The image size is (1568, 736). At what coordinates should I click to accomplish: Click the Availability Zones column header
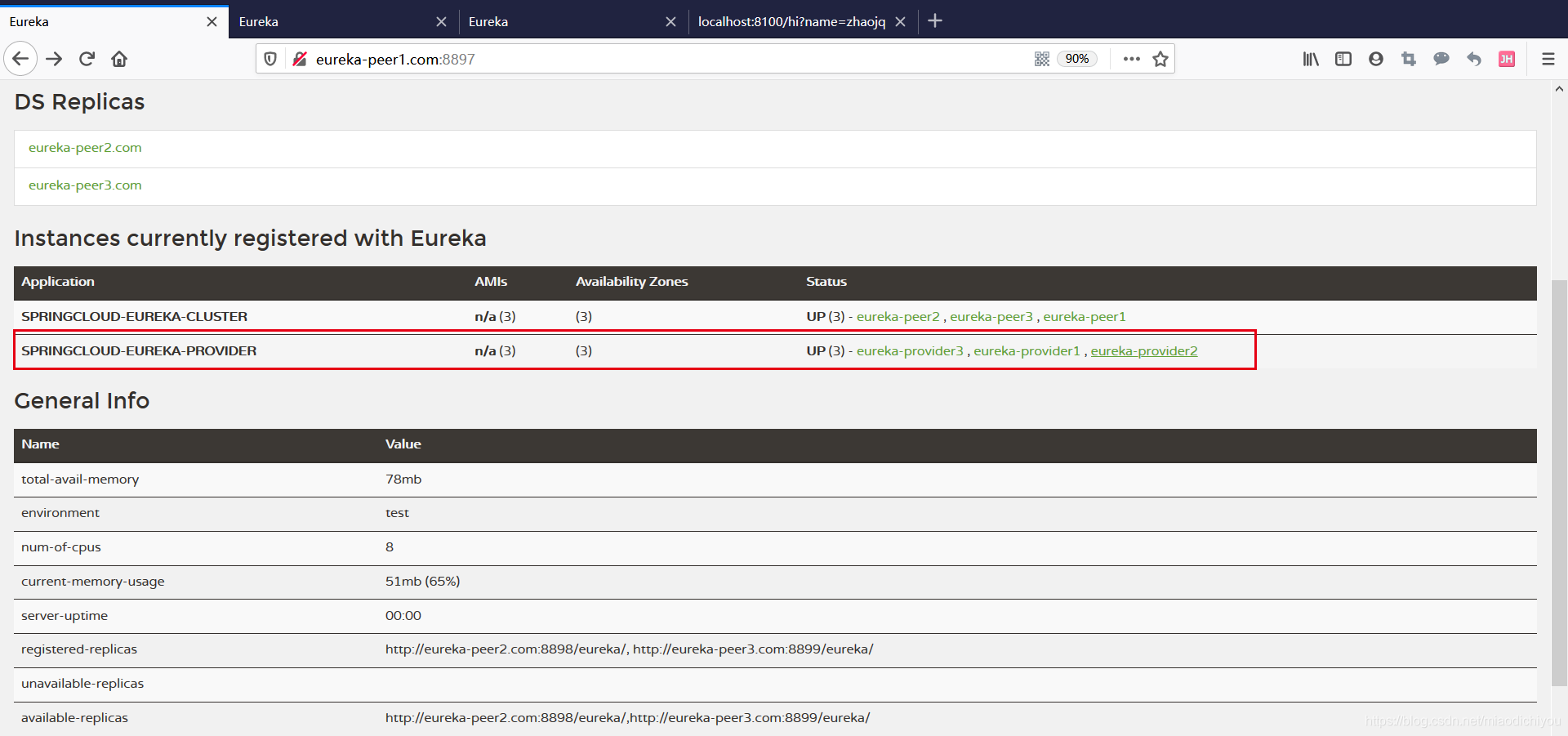tap(632, 282)
